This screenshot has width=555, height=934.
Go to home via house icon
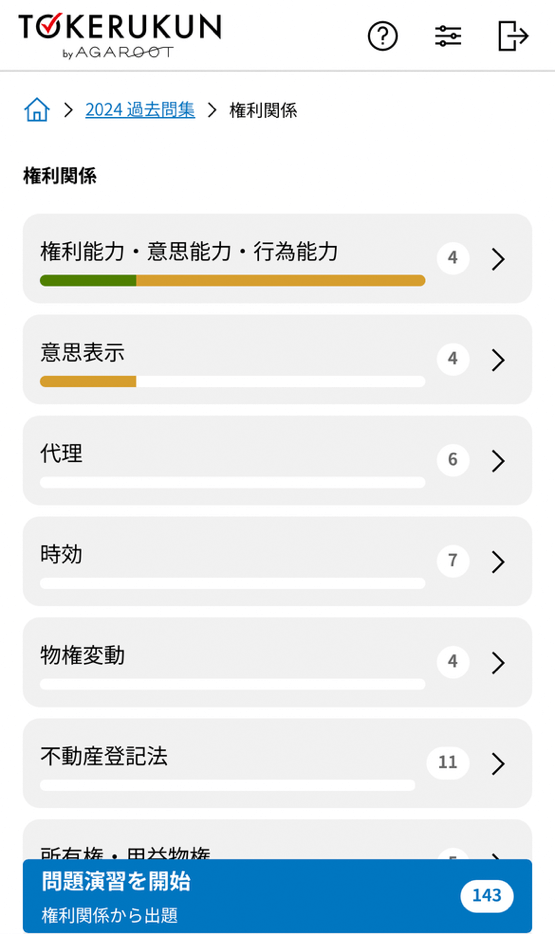37,110
